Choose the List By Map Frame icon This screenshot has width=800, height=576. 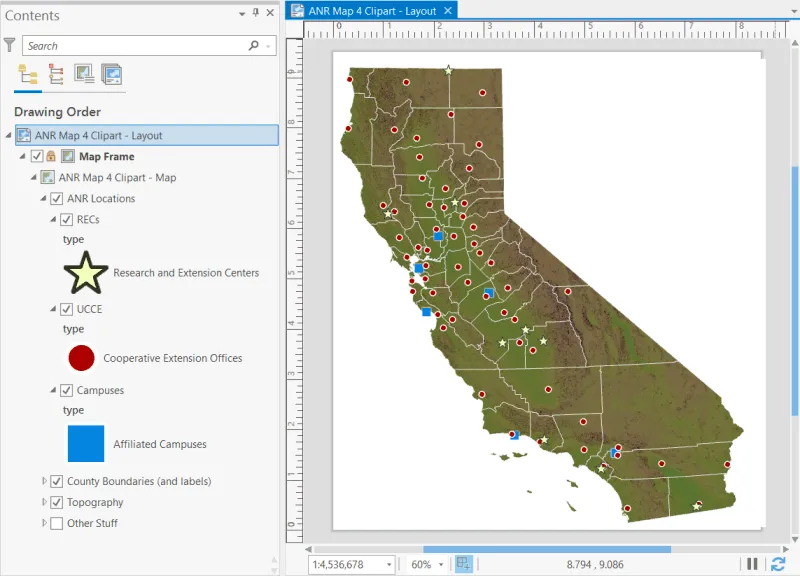point(84,75)
